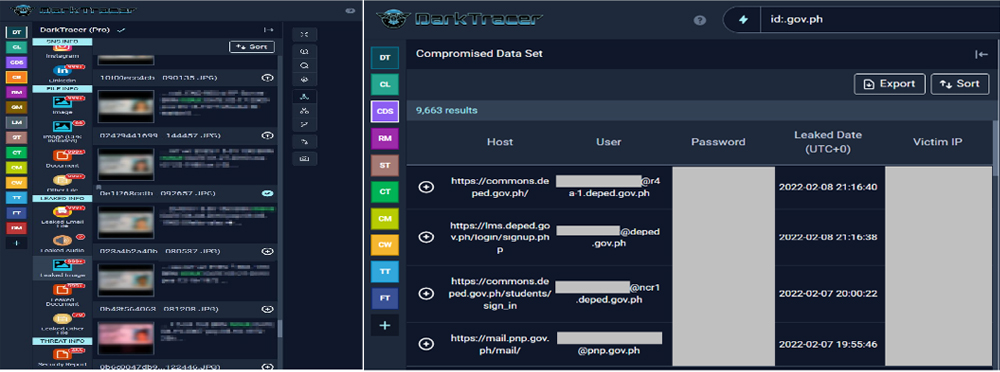1000x372 pixels.
Task: Switch to DT tab in right window
Action: pyautogui.click(x=385, y=57)
